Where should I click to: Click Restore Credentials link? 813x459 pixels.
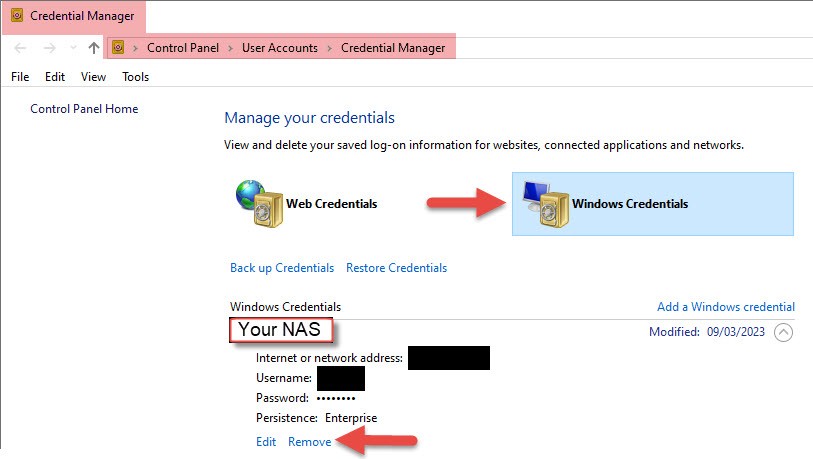[396, 268]
